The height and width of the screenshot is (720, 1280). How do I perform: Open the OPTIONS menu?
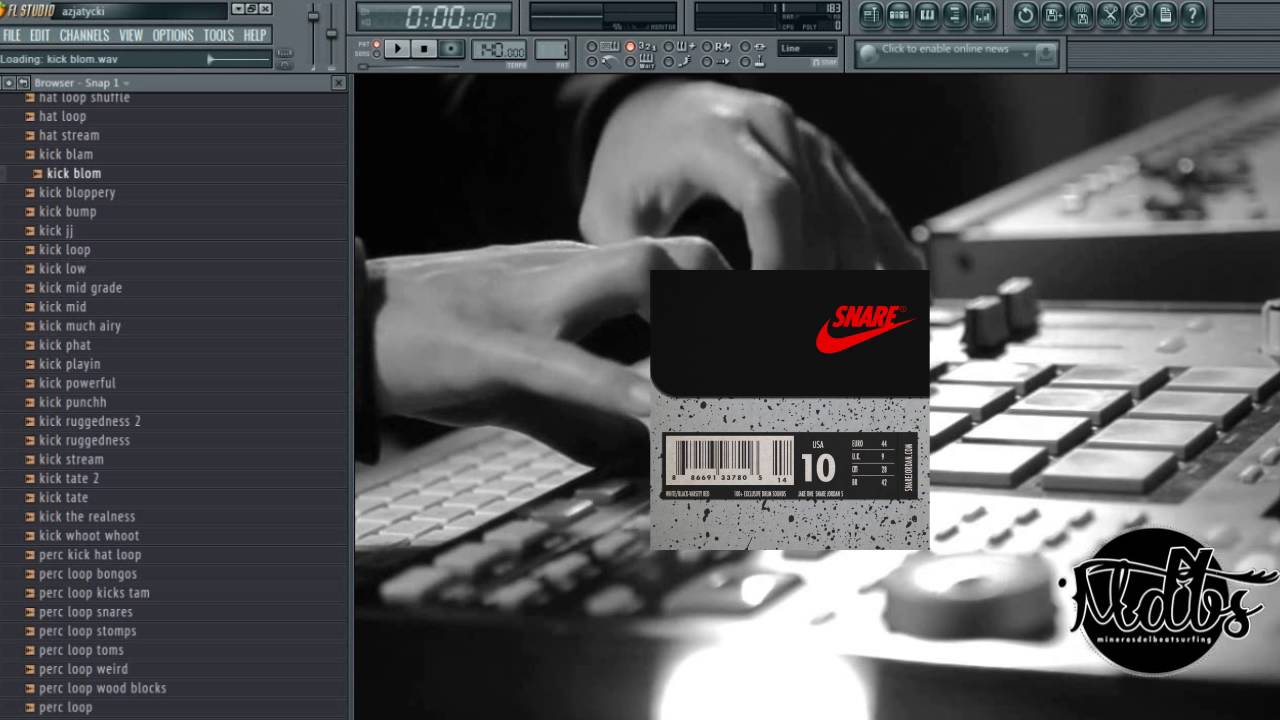[x=173, y=35]
